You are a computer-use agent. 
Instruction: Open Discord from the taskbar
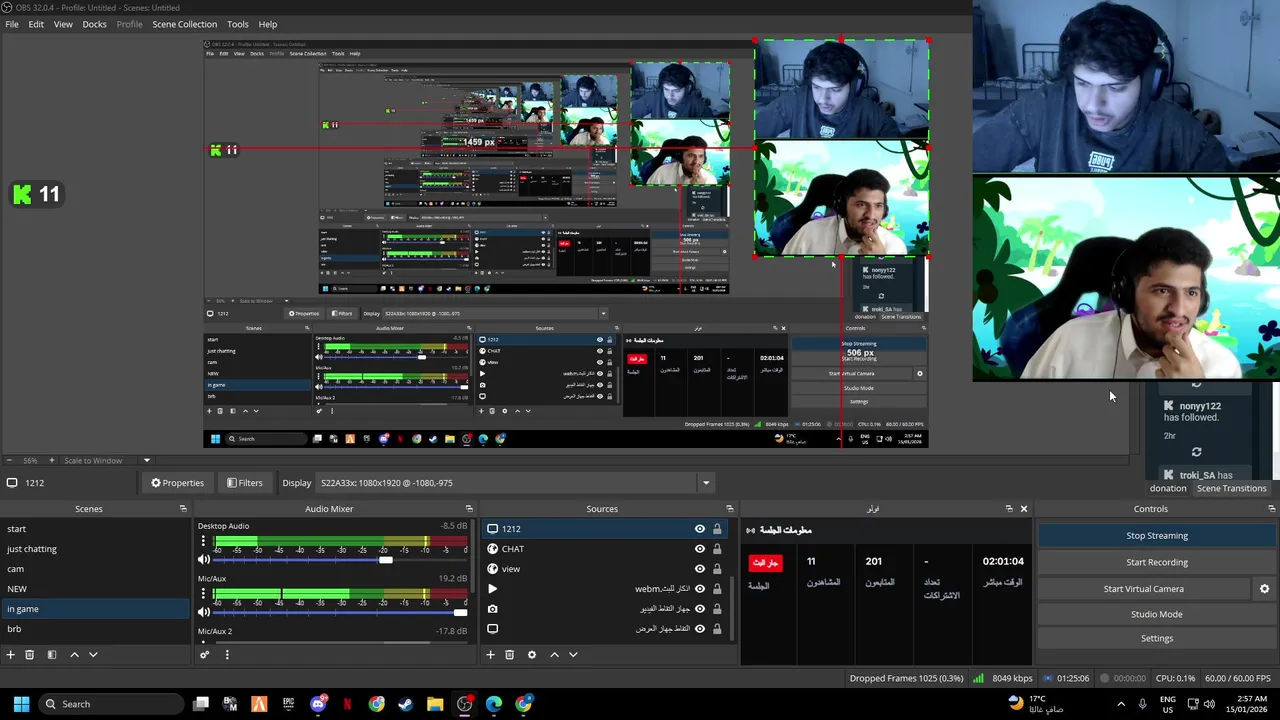pos(318,704)
